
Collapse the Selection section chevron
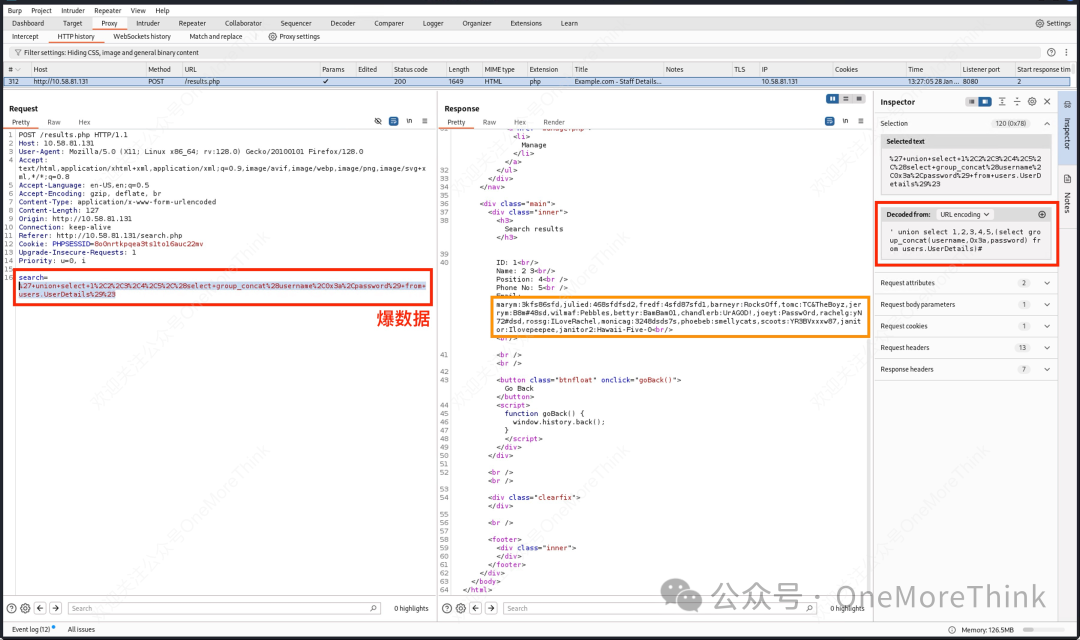pyautogui.click(x=1047, y=123)
